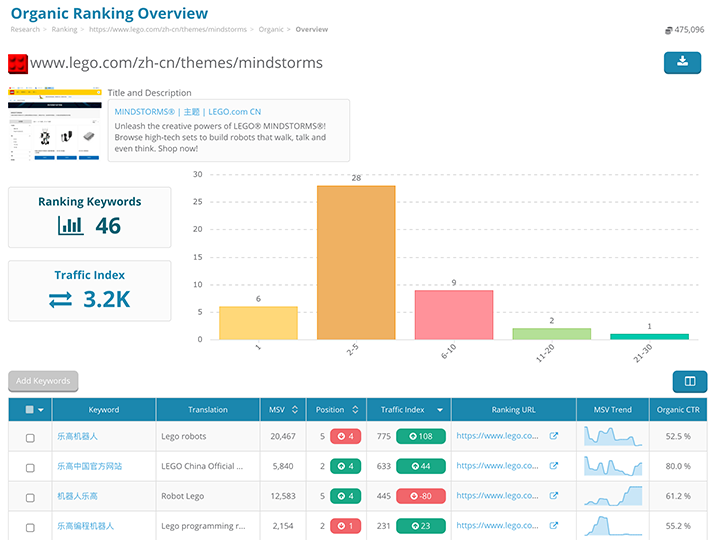Sort by Traffic Index column arrow
This screenshot has width=720, height=540.
[x=439, y=410]
